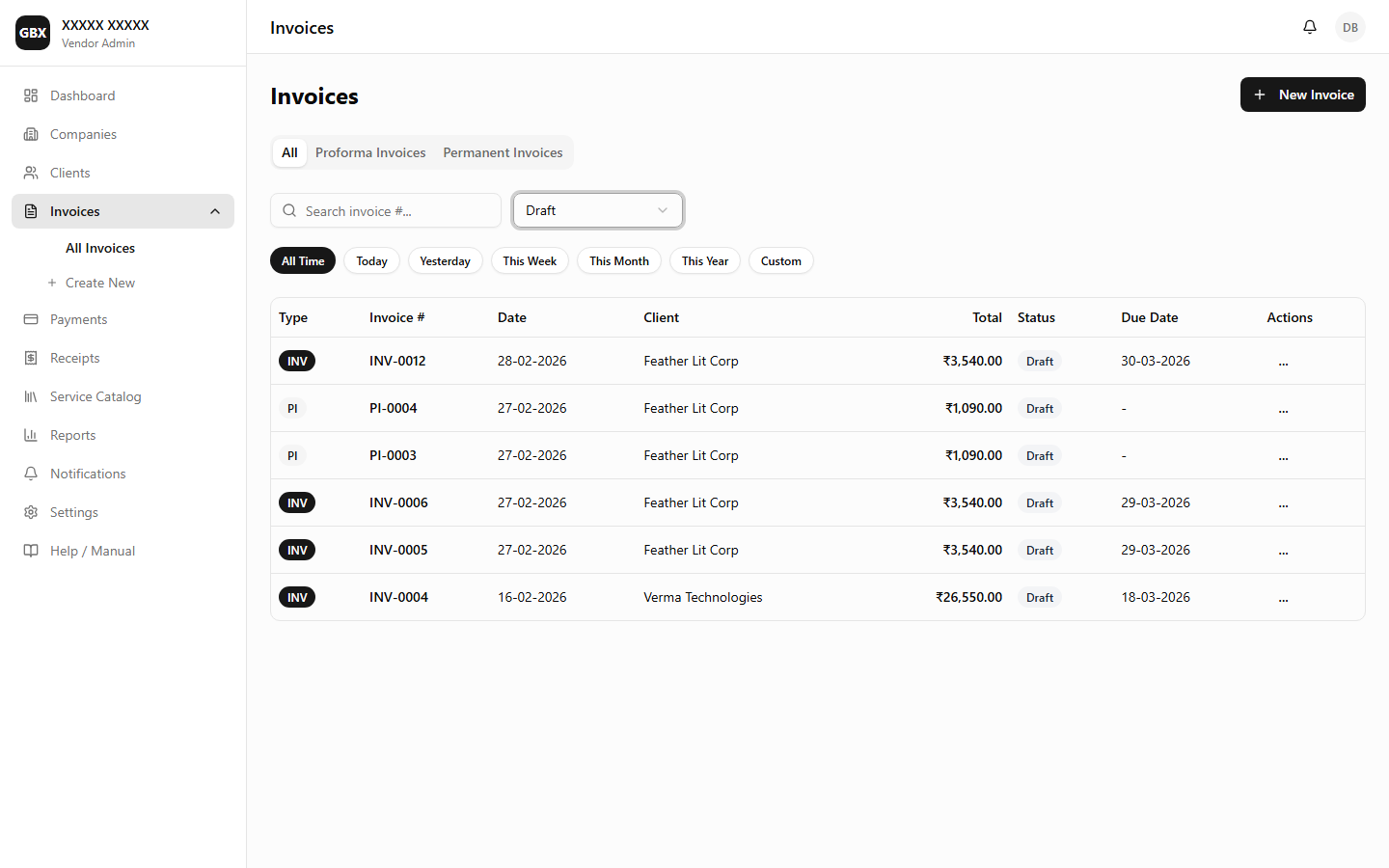
Task: Filter invoices by Today
Action: coord(371,260)
